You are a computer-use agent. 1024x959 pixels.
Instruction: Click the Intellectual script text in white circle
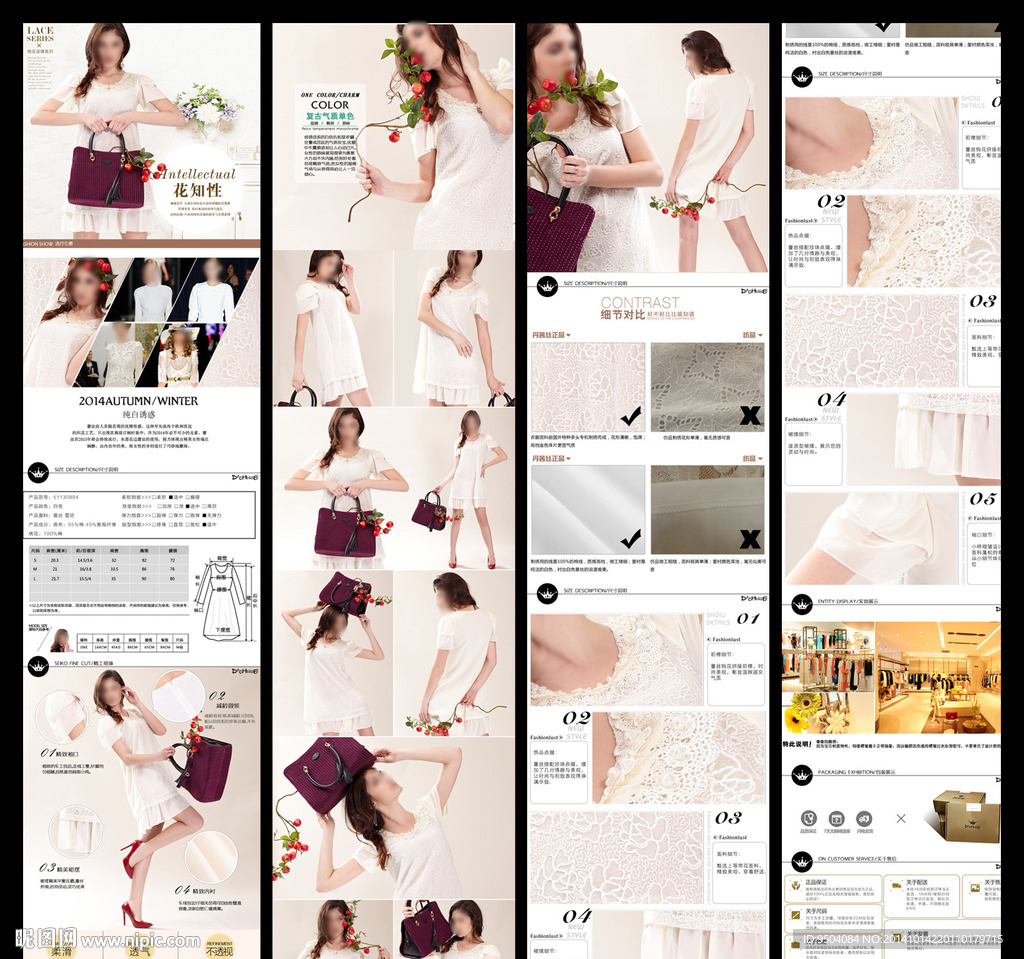click(198, 174)
